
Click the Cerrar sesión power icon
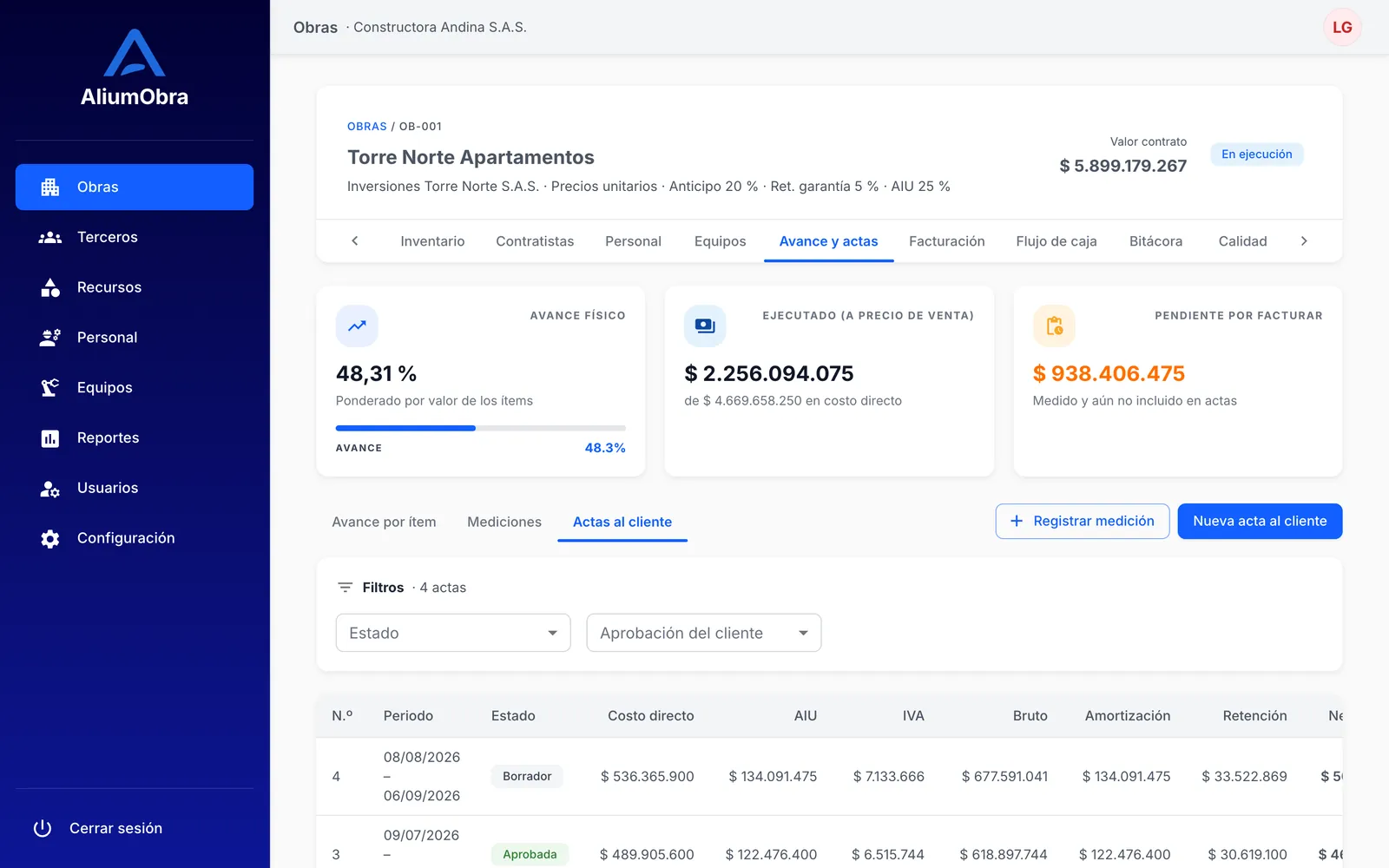pos(43,828)
